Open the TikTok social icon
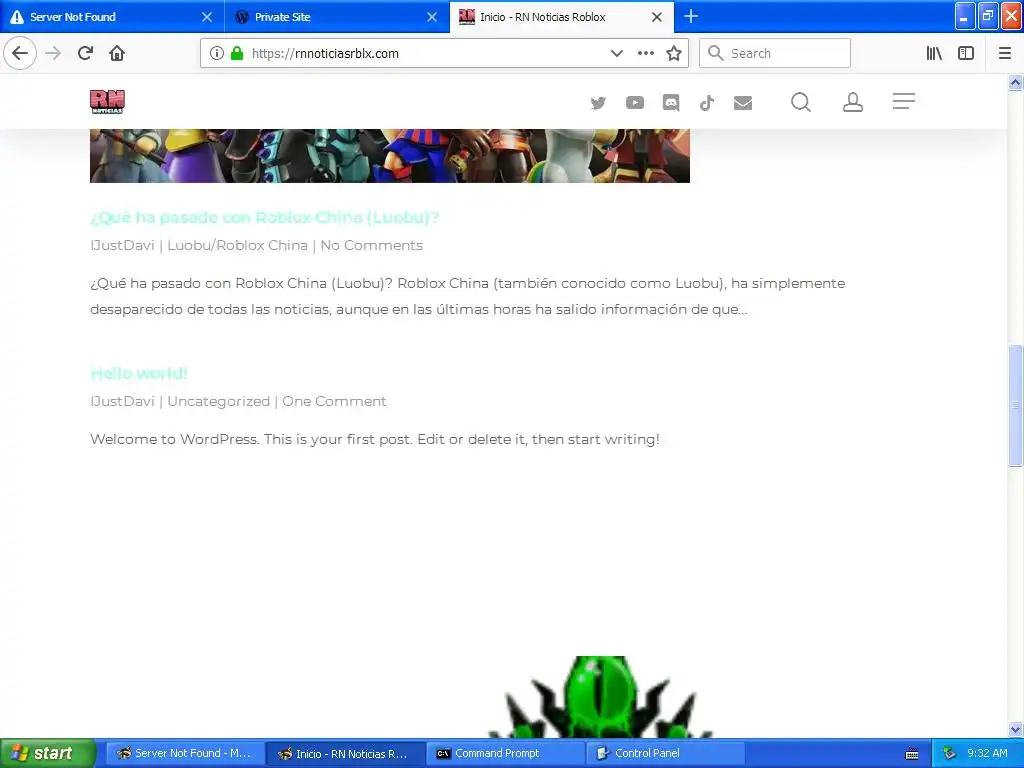 (707, 103)
